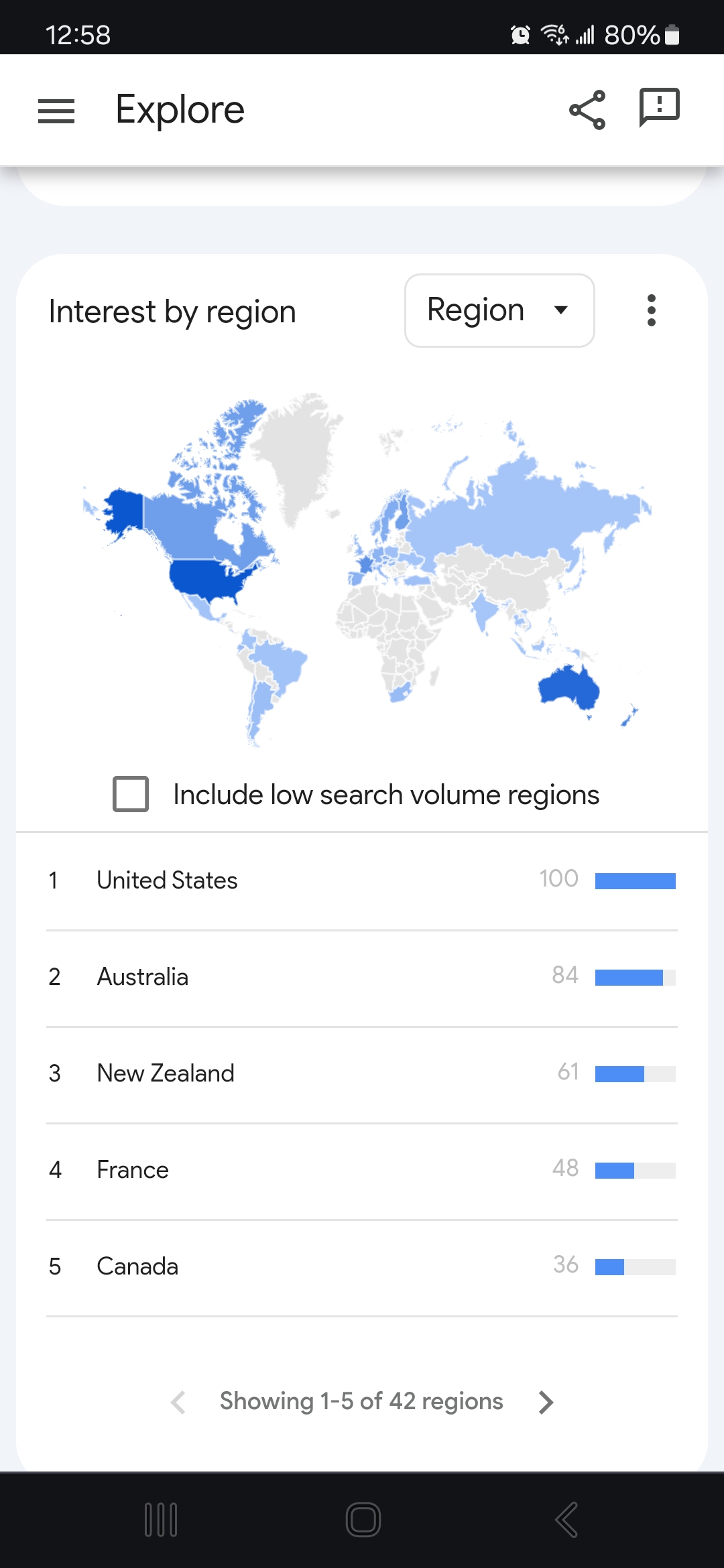Tap the share icon
Viewport: 724px width, 1568px height.
(x=587, y=110)
